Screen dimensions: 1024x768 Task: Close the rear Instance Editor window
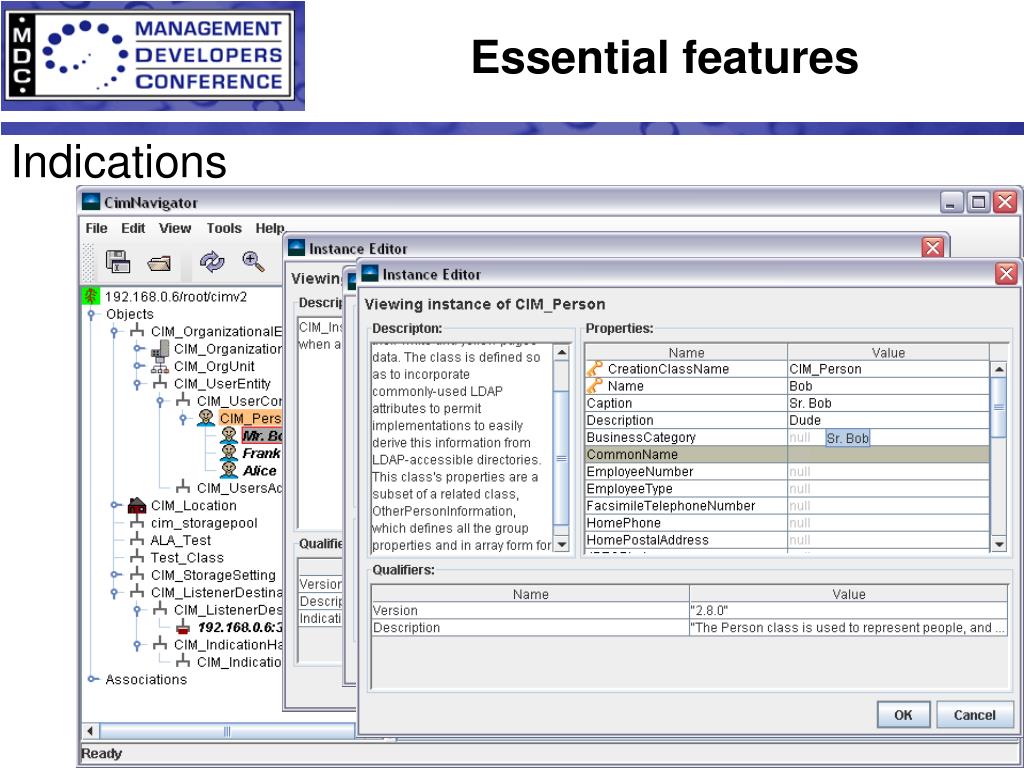(x=933, y=248)
